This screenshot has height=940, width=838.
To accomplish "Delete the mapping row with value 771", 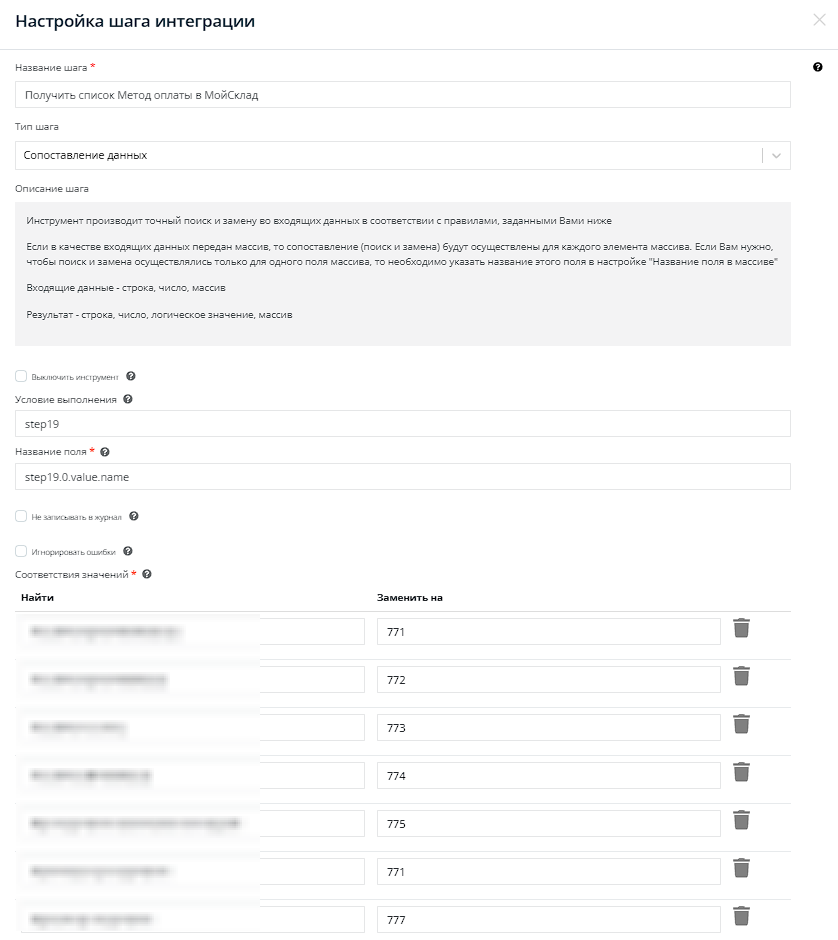I will pyautogui.click(x=741, y=628).
